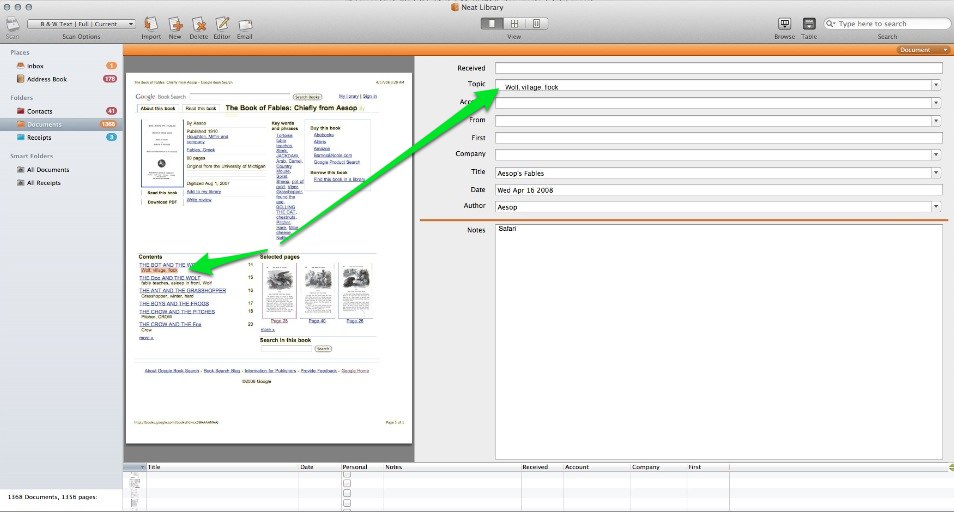Image resolution: width=954 pixels, height=512 pixels.
Task: Open the Receipts folder in sidebar
Action: point(39,137)
